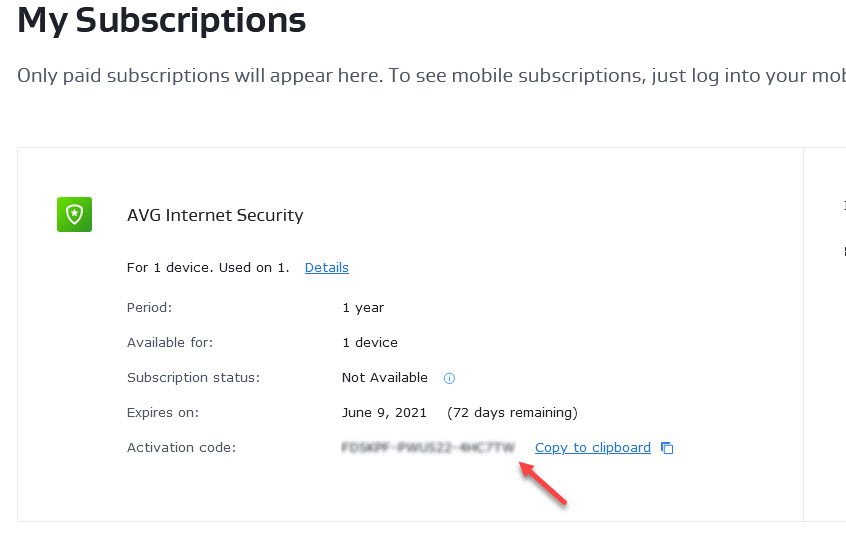Select the blurred activation code text

(x=428, y=448)
